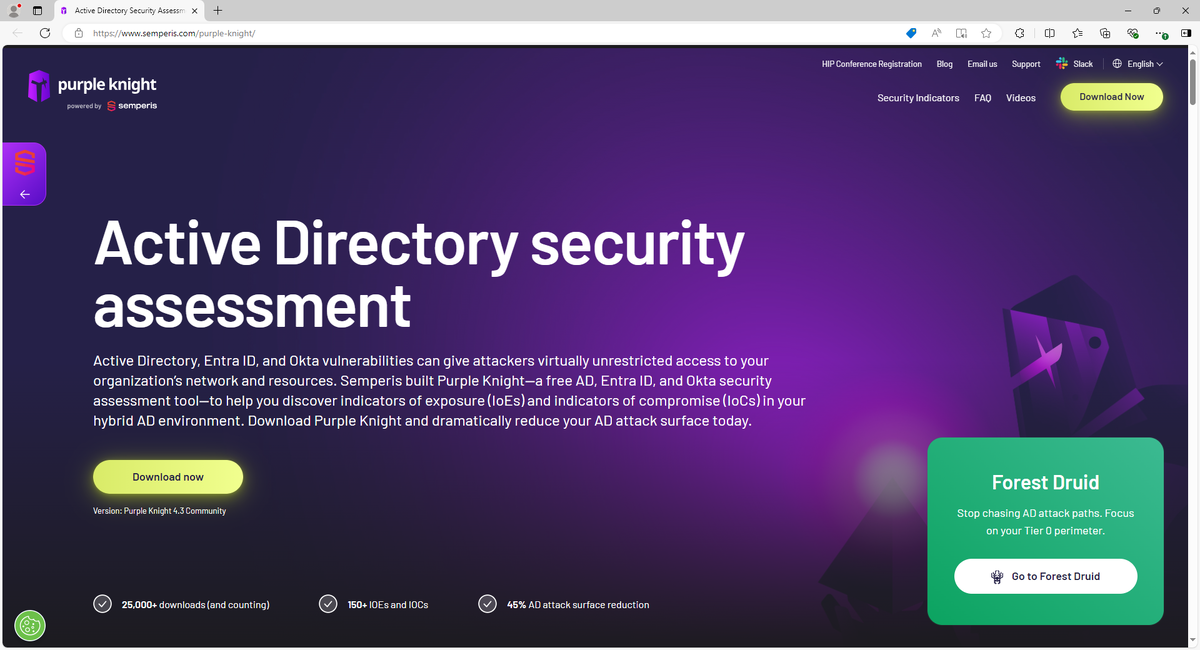Viewport: 1200px width, 650px height.
Task: Click the Email us link
Action: 982,64
